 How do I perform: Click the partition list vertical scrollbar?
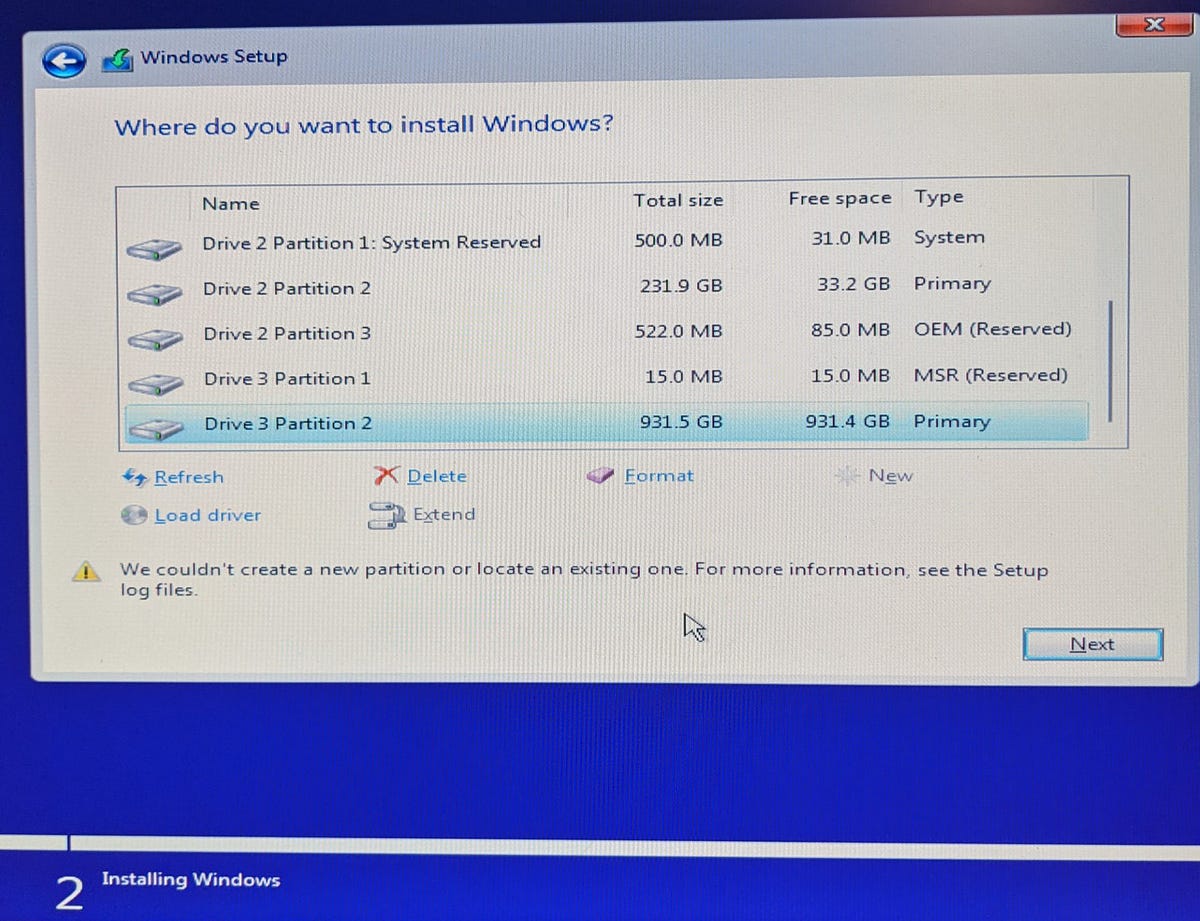tap(1110, 360)
